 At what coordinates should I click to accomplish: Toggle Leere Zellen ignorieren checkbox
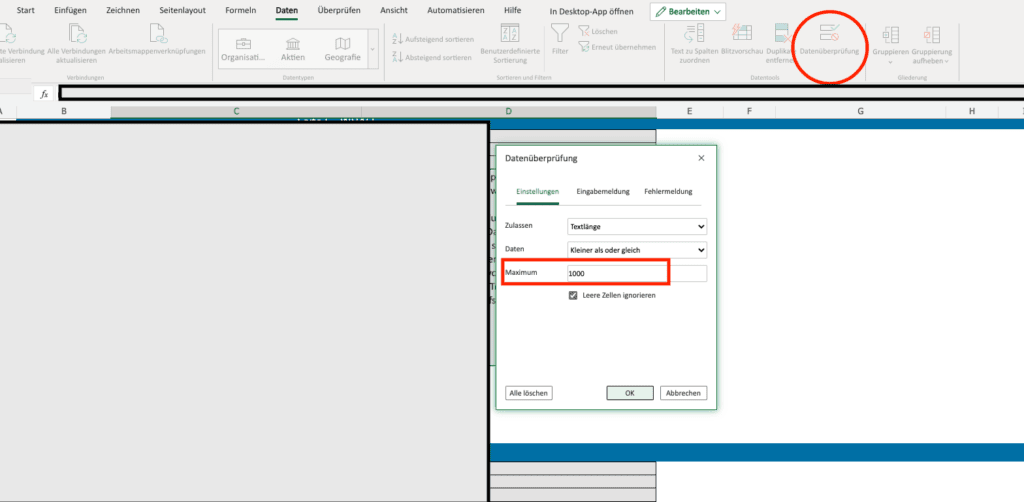(573, 296)
